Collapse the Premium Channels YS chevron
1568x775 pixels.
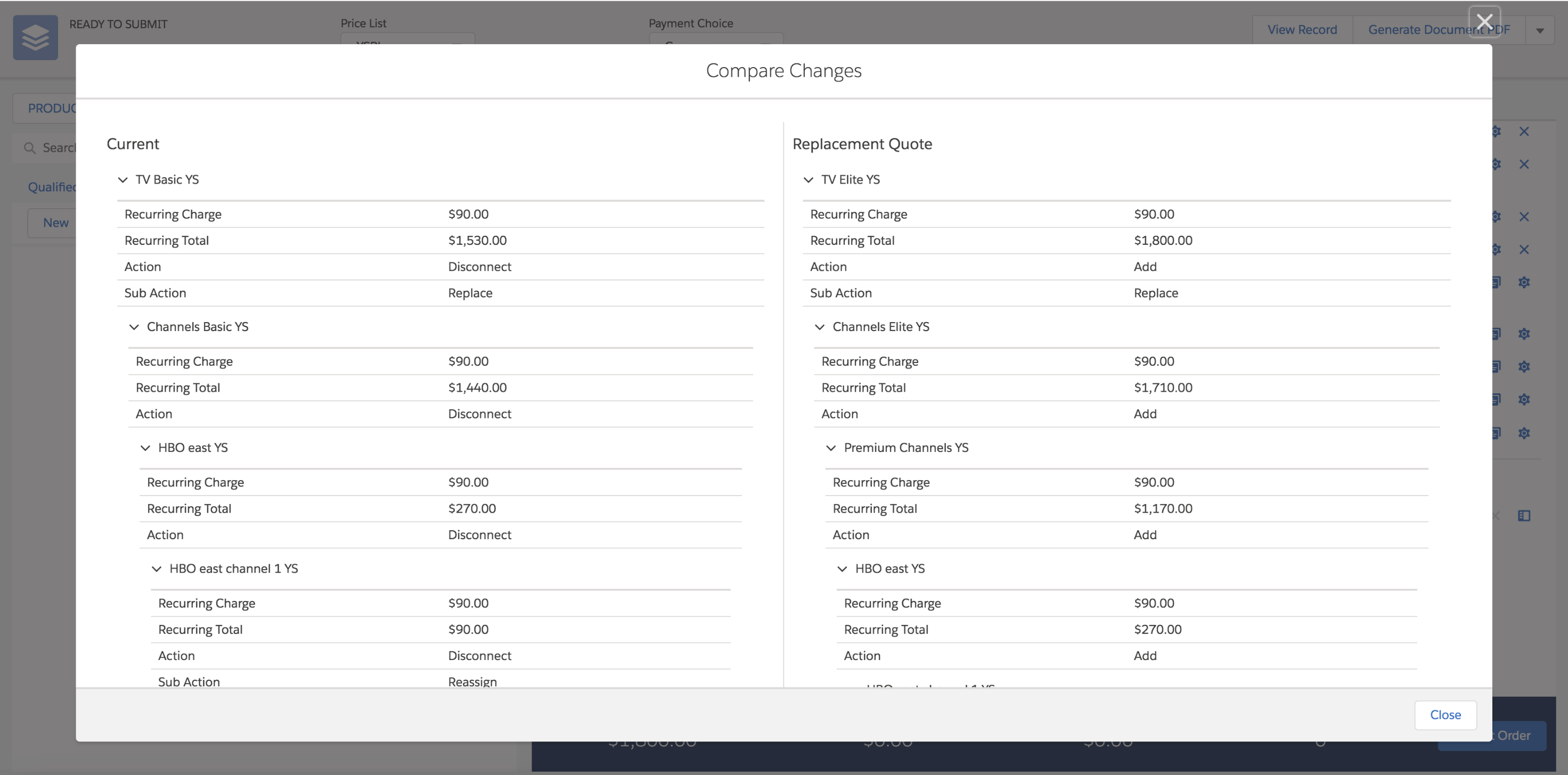point(831,448)
